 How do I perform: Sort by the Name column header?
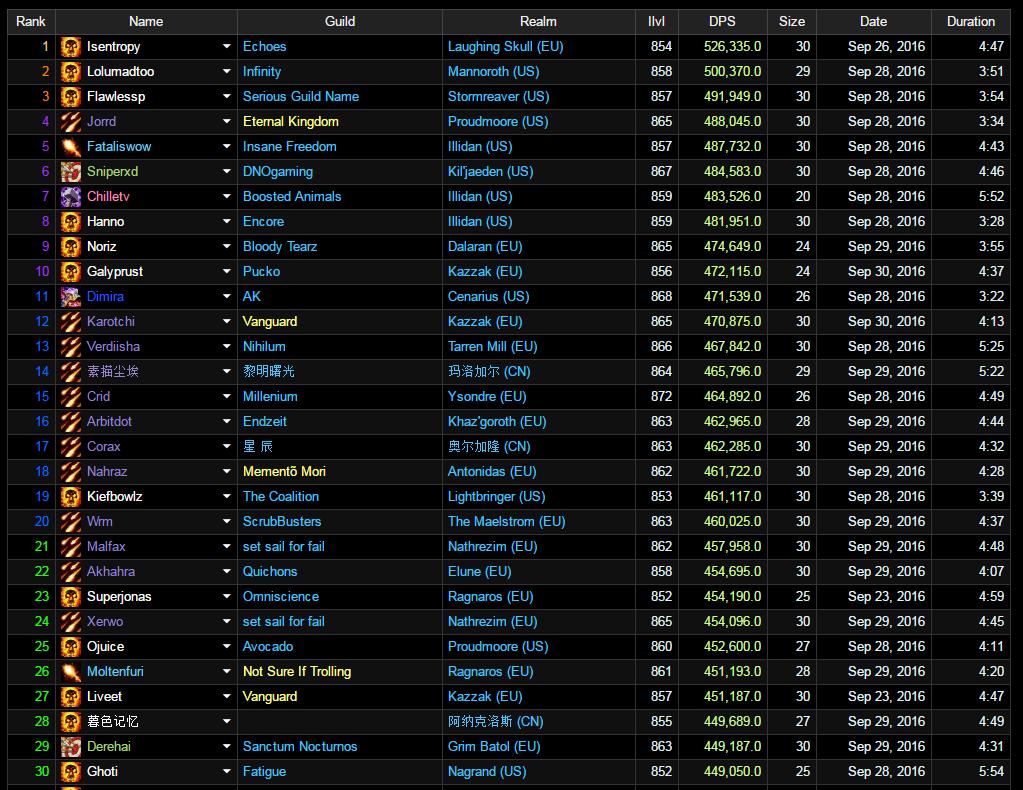146,22
